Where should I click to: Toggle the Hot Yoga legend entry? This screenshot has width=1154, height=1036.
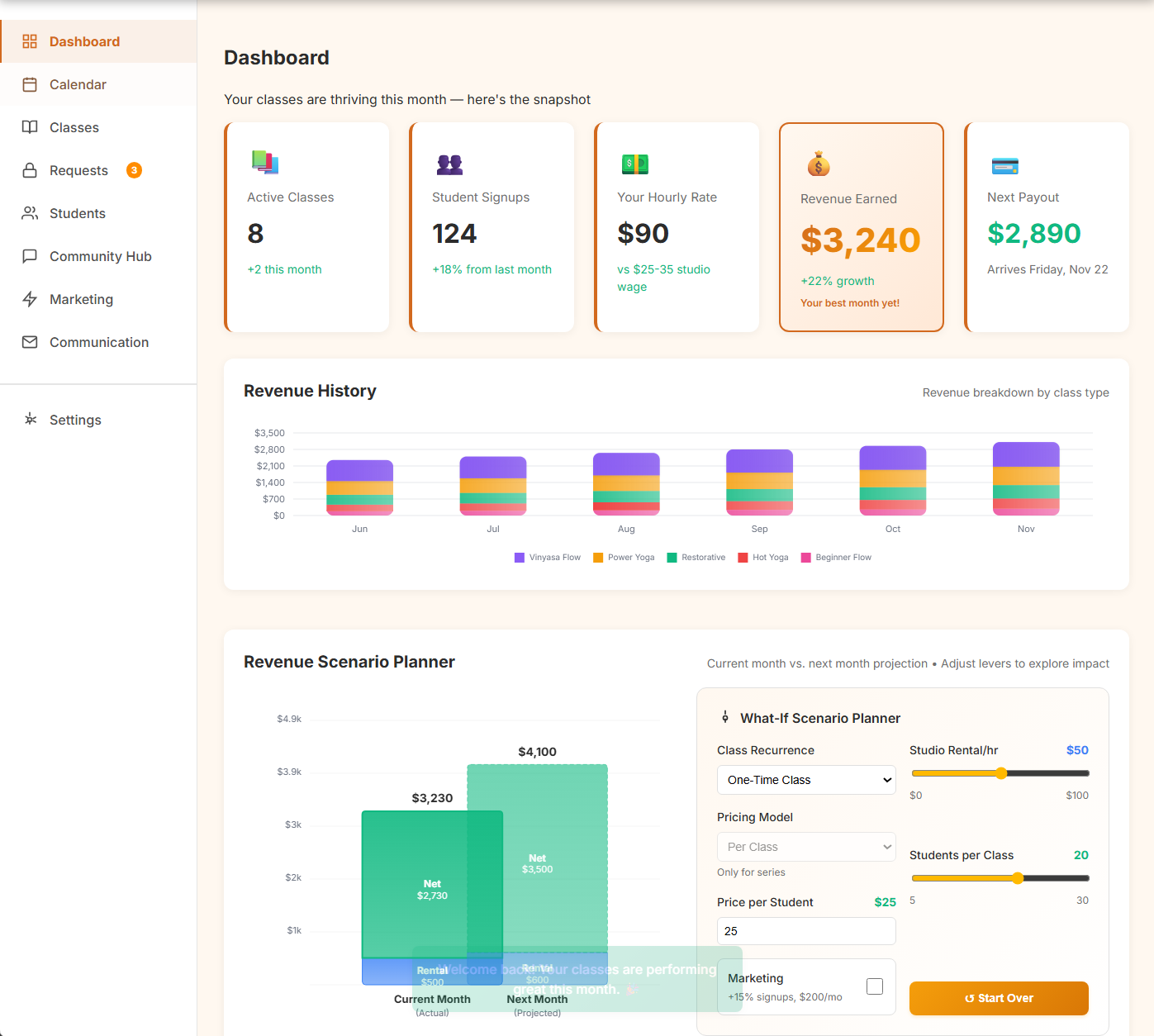(x=762, y=557)
